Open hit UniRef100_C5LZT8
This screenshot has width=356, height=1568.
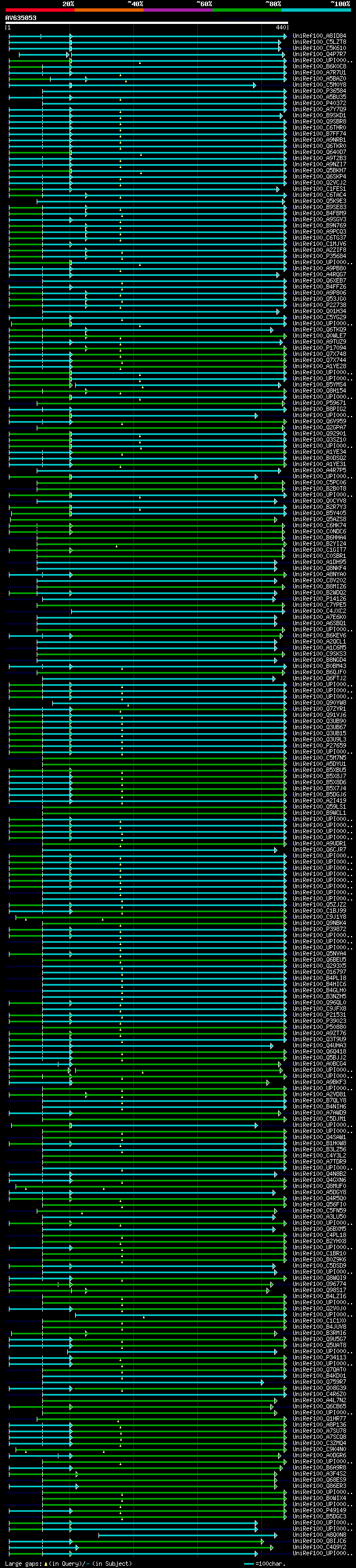[x=319, y=42]
